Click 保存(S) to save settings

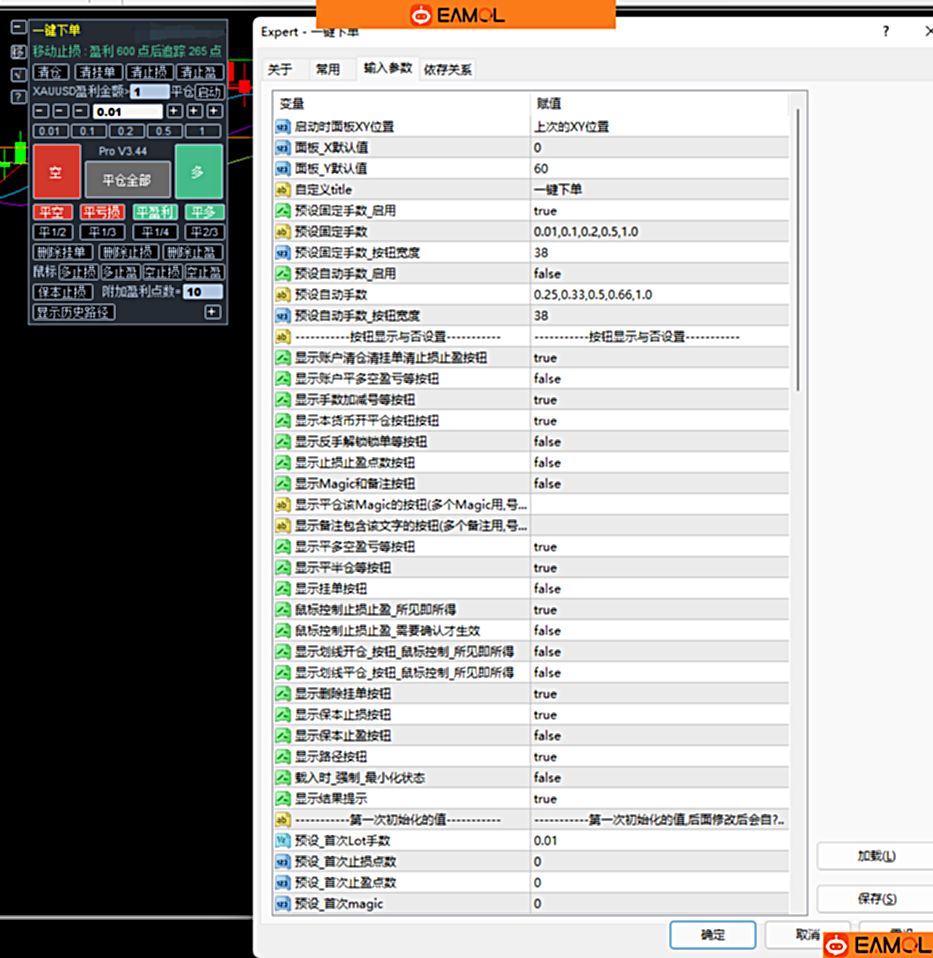click(x=876, y=899)
